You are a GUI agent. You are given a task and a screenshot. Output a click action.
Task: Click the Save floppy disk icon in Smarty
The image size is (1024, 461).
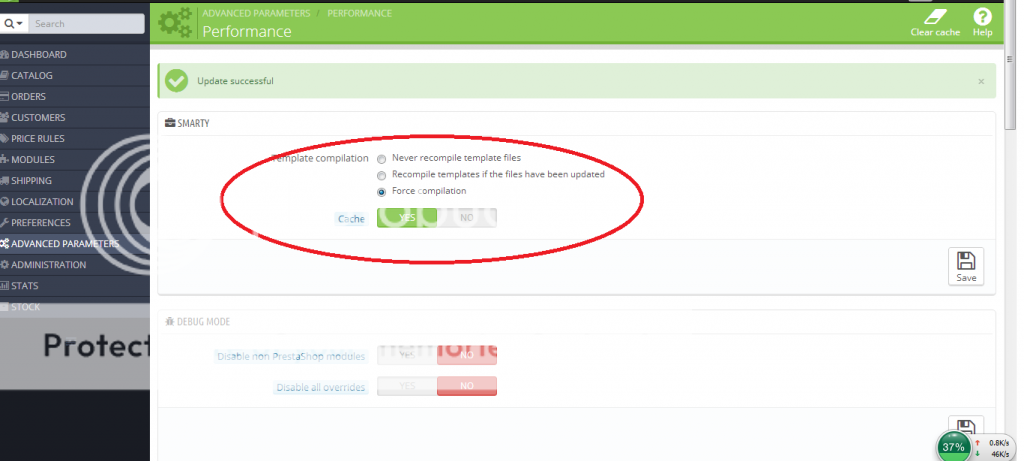(965, 262)
